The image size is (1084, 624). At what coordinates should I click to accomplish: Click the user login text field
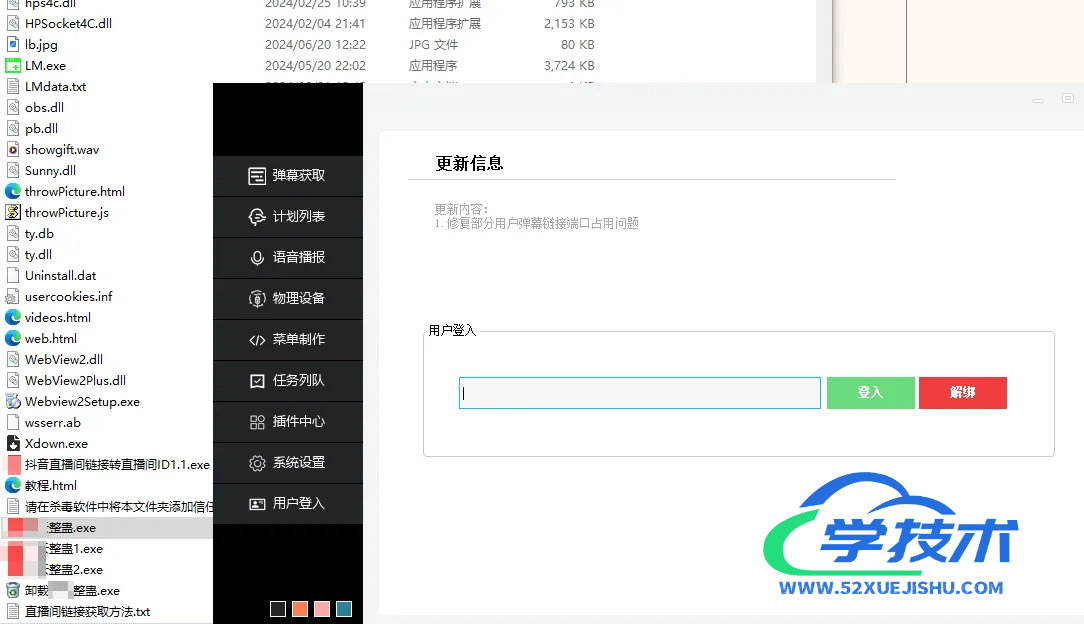[640, 393]
